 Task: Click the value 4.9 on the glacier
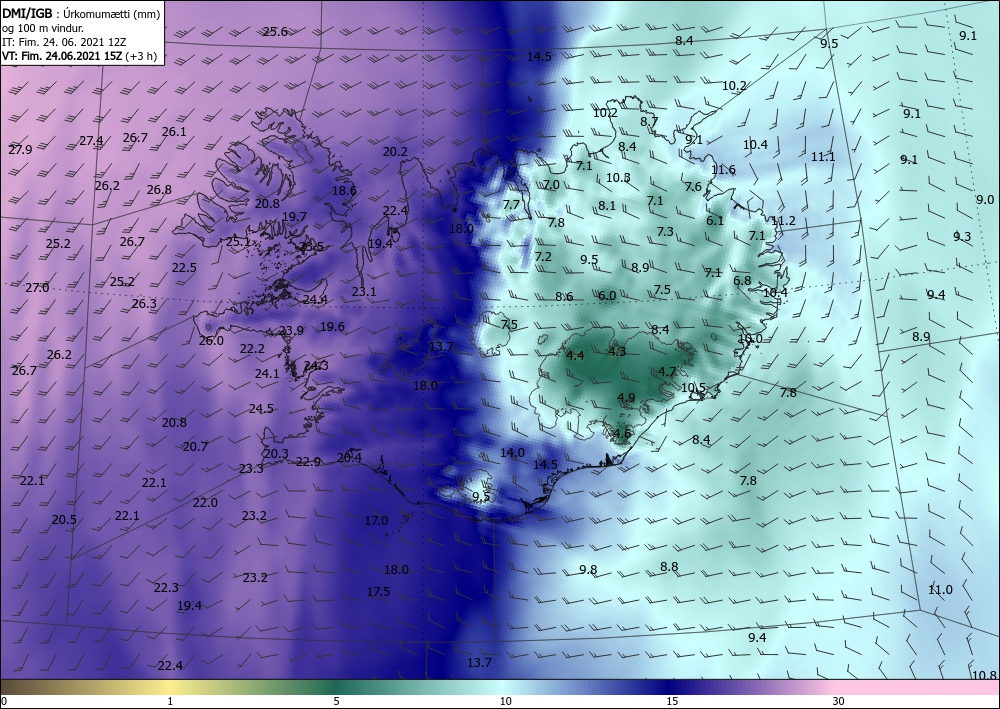coord(626,397)
